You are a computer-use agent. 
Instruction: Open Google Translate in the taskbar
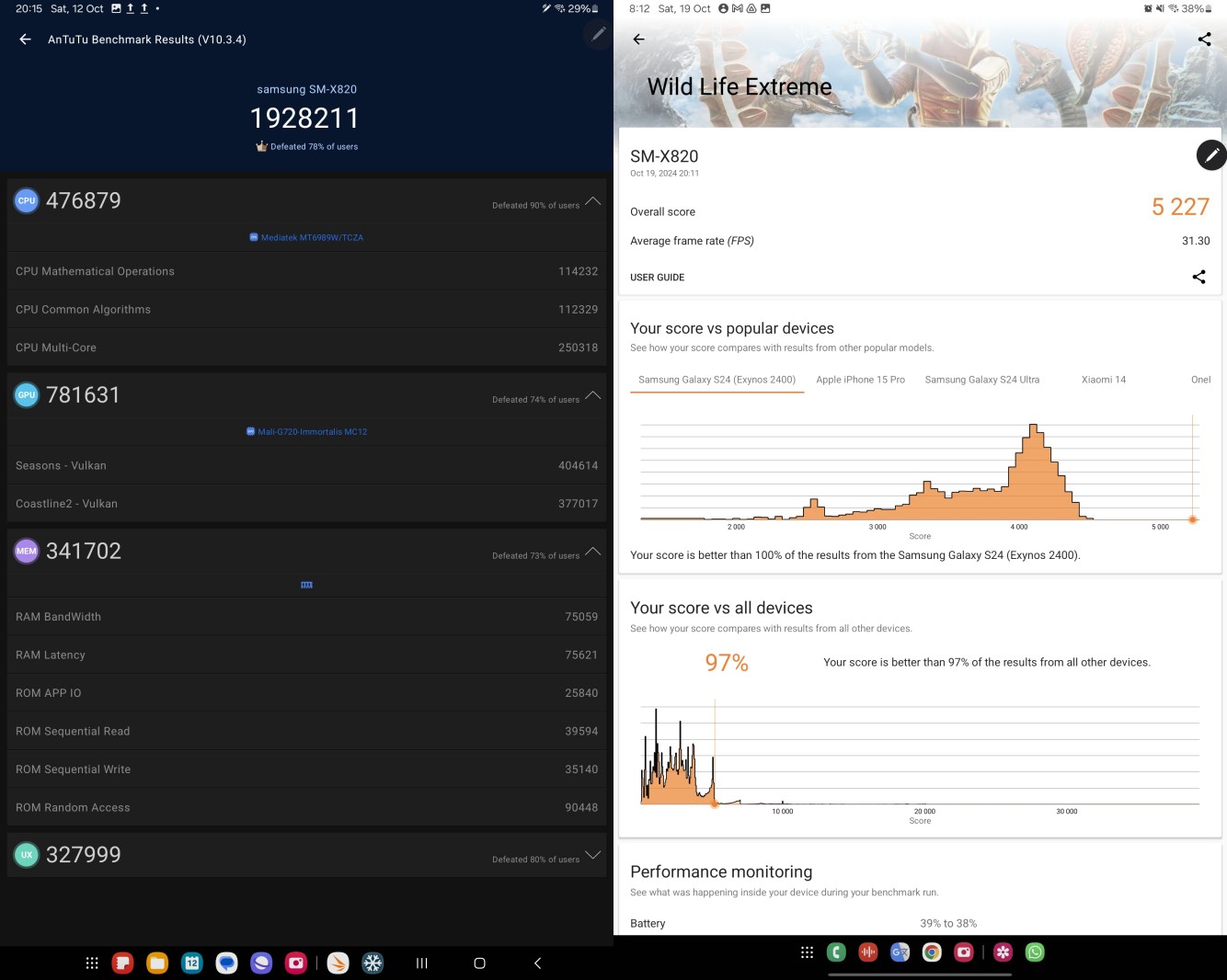[900, 952]
